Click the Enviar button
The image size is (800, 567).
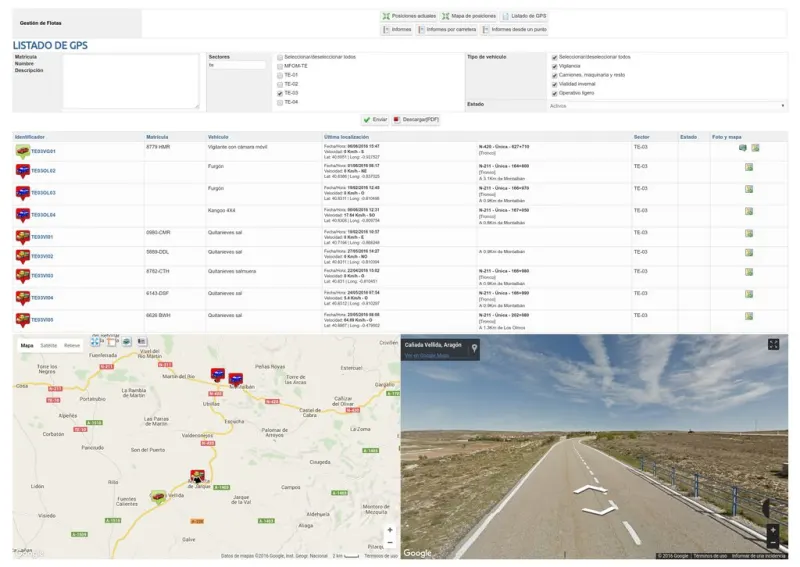(x=375, y=119)
